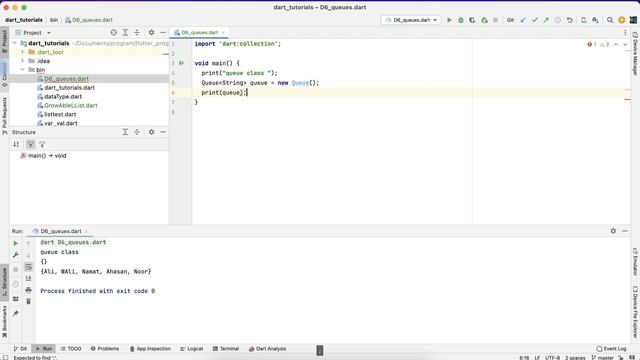
Task: Open the Terminal tool window
Action: pos(226,349)
